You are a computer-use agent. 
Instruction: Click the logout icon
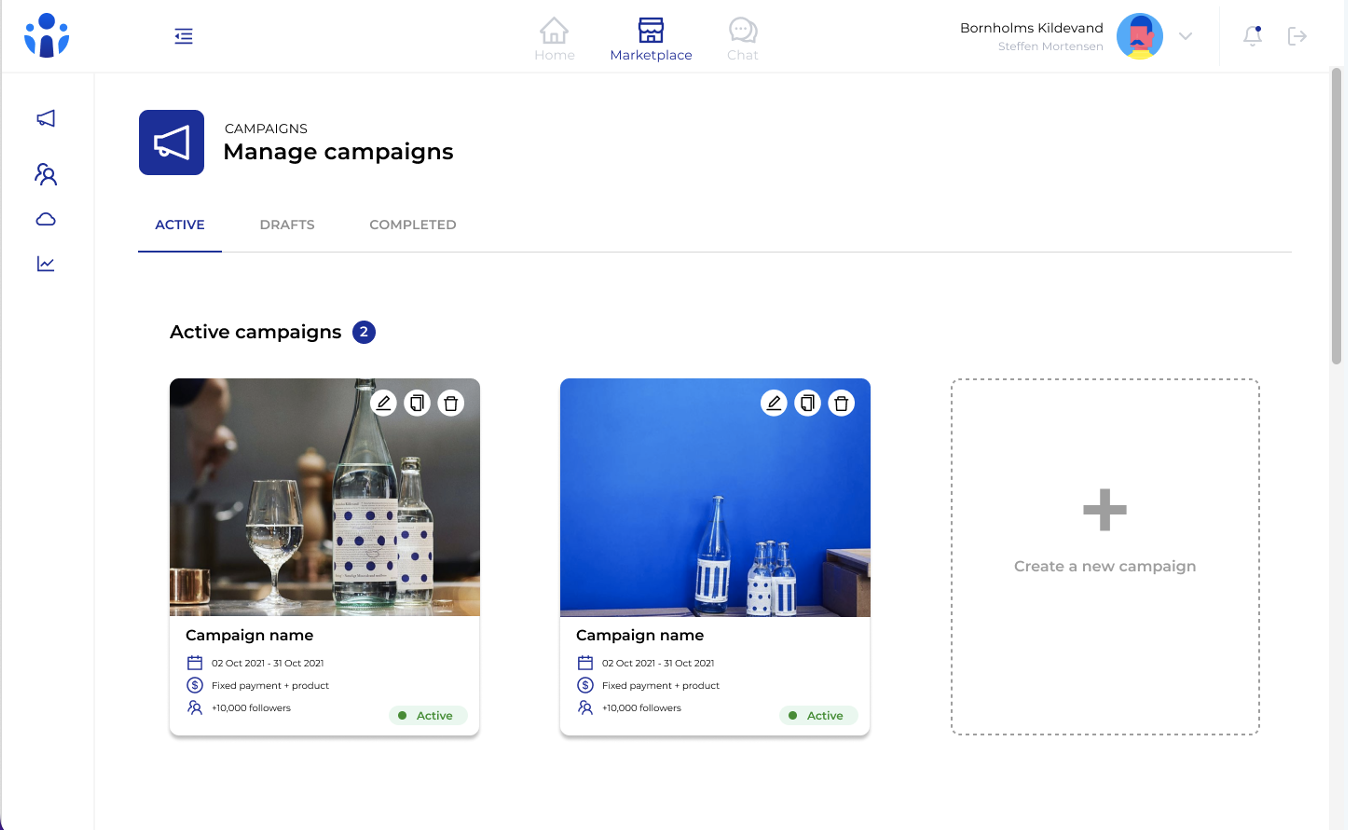(1297, 36)
